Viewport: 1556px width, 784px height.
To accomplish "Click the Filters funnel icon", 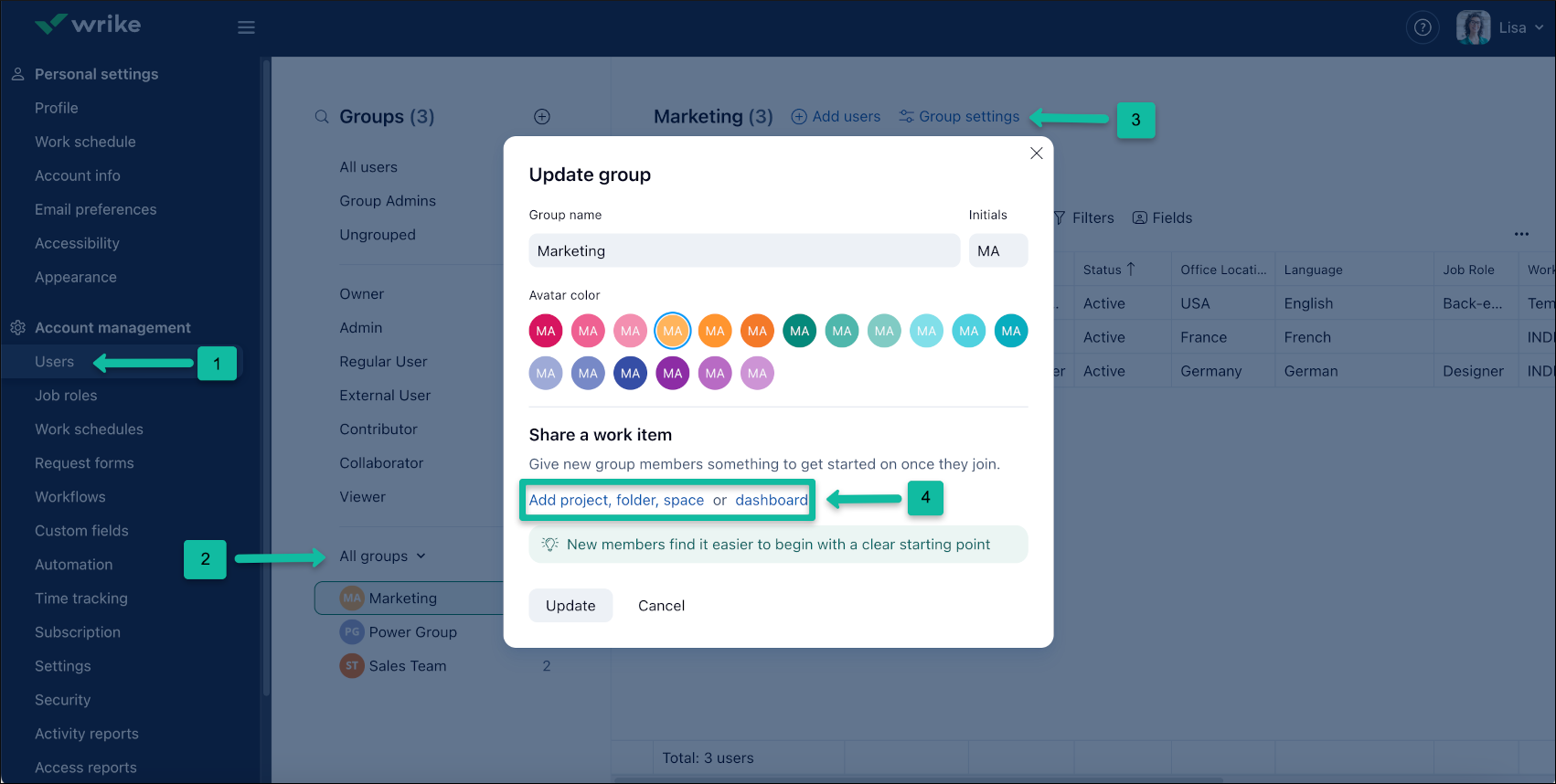I will 1060,217.
